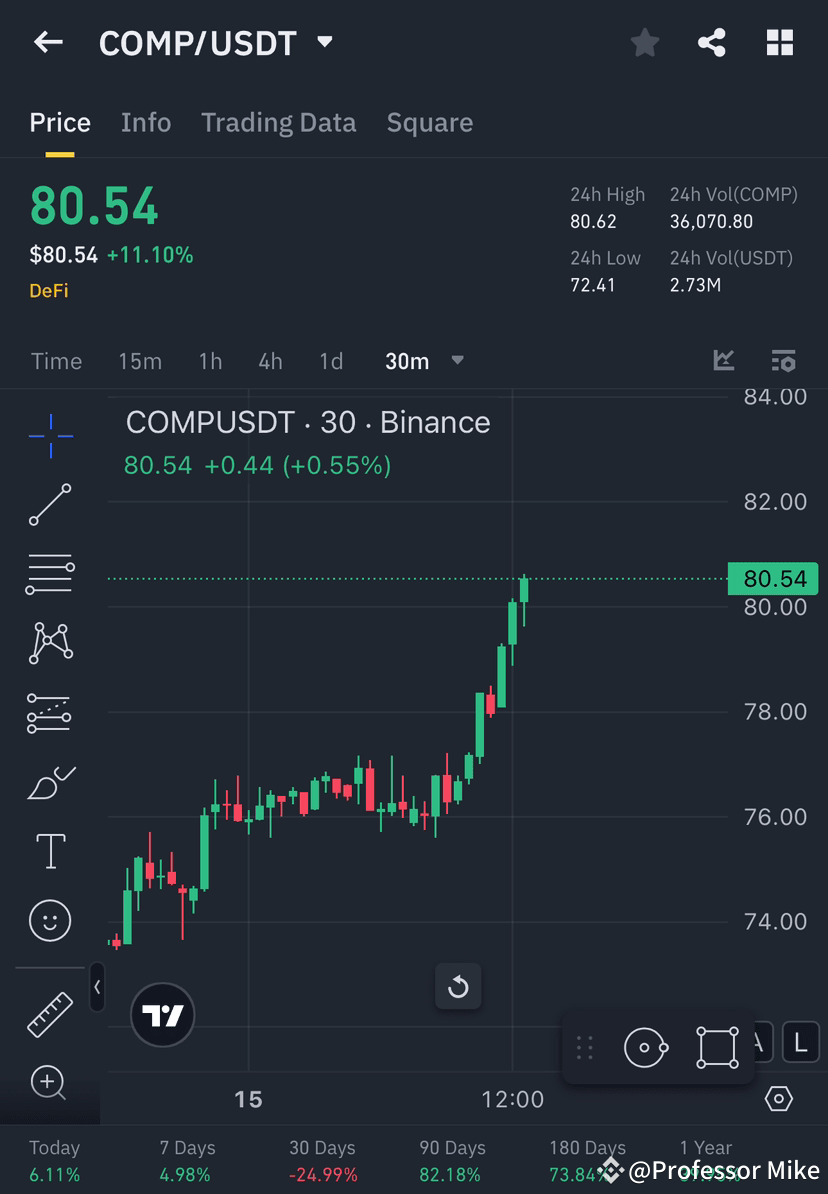Choose the horizontal lines drawing tool
828x1194 pixels.
(50, 573)
